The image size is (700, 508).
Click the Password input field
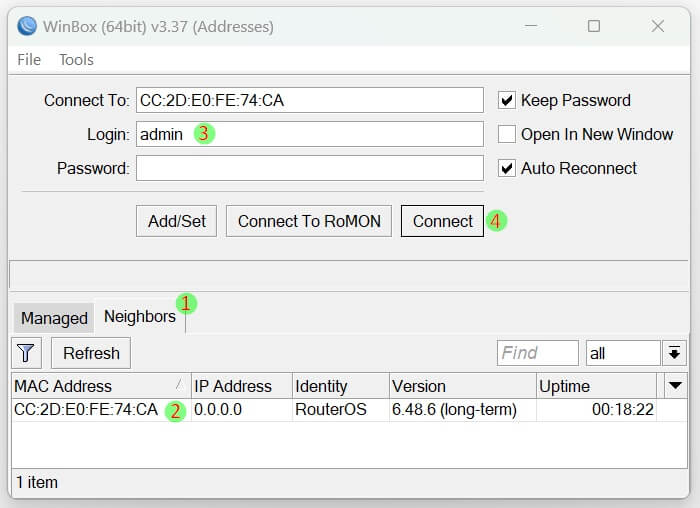pos(309,168)
